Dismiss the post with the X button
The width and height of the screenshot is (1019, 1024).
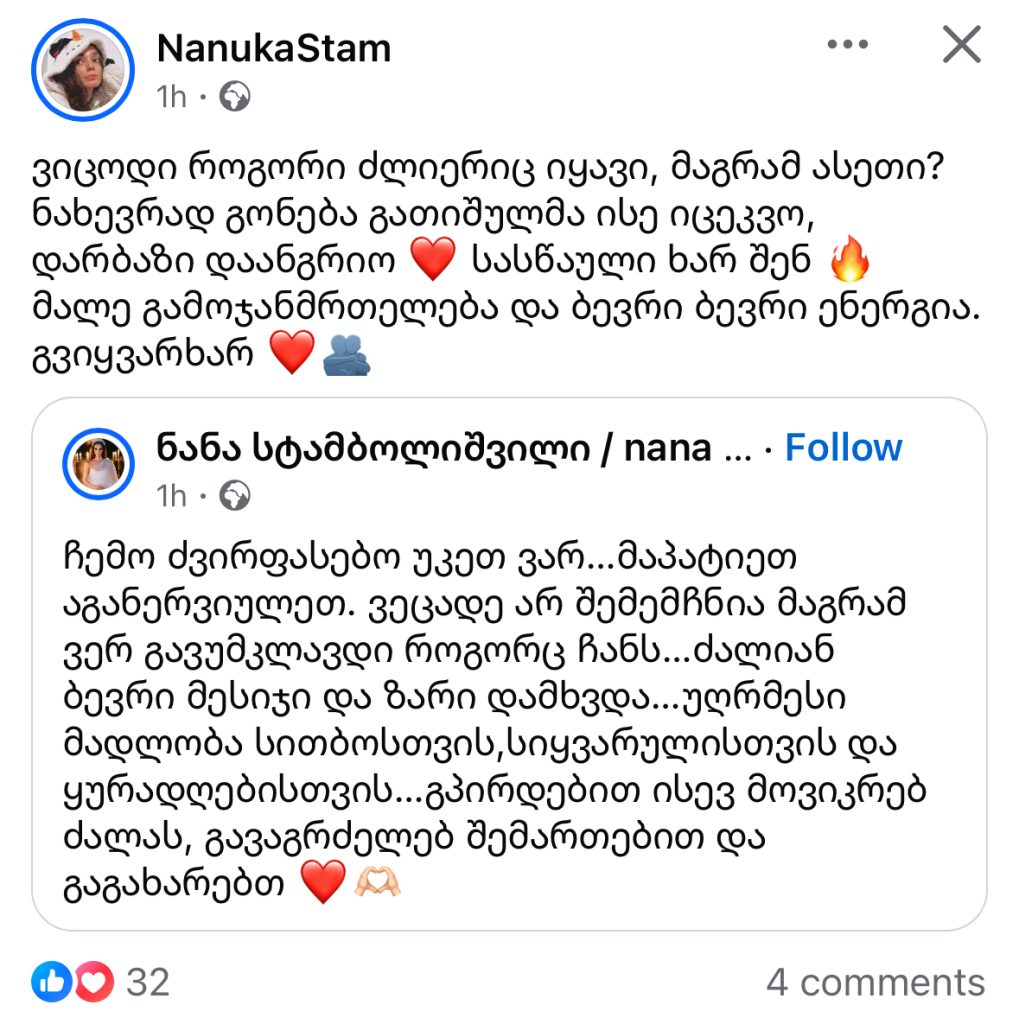tap(962, 45)
